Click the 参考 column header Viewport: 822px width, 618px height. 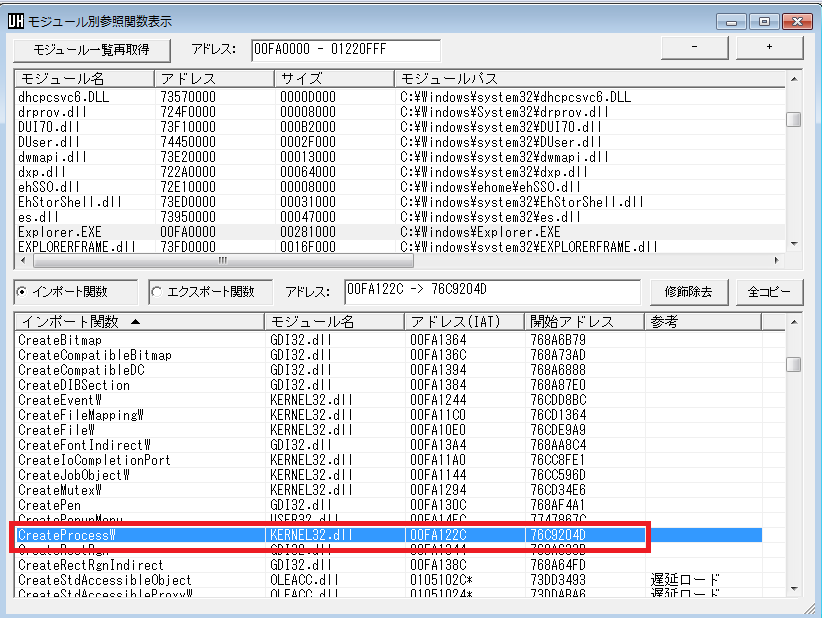click(x=703, y=321)
